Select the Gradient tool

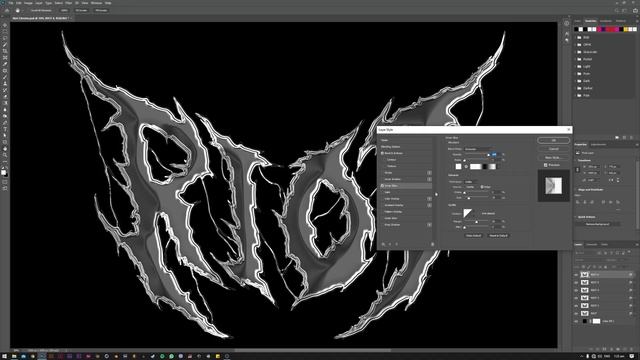tap(5, 103)
